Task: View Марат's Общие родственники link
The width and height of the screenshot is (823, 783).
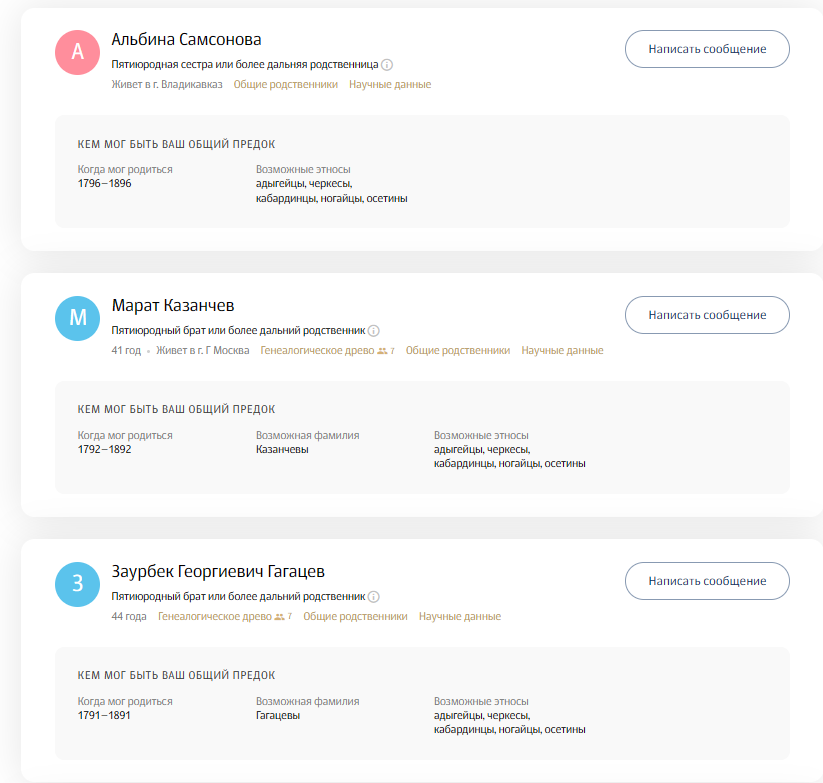Action: click(x=458, y=351)
